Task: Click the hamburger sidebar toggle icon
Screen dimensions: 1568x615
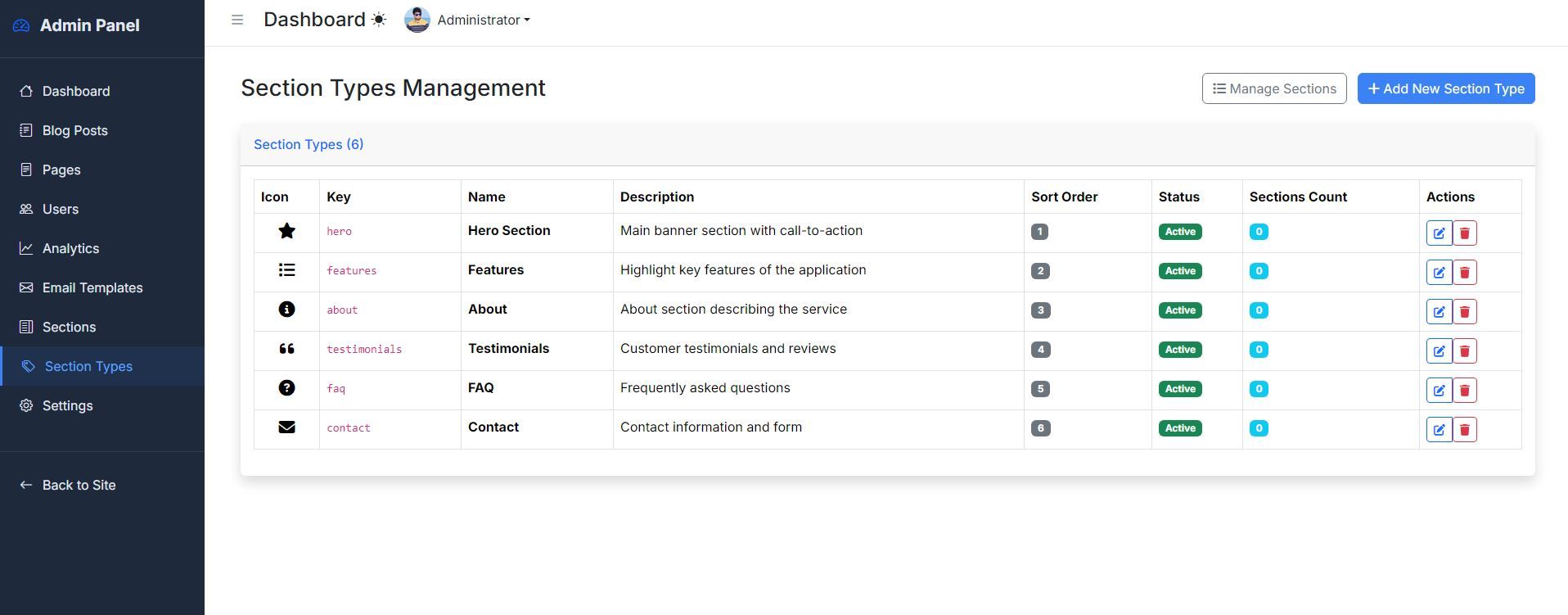Action: [237, 20]
